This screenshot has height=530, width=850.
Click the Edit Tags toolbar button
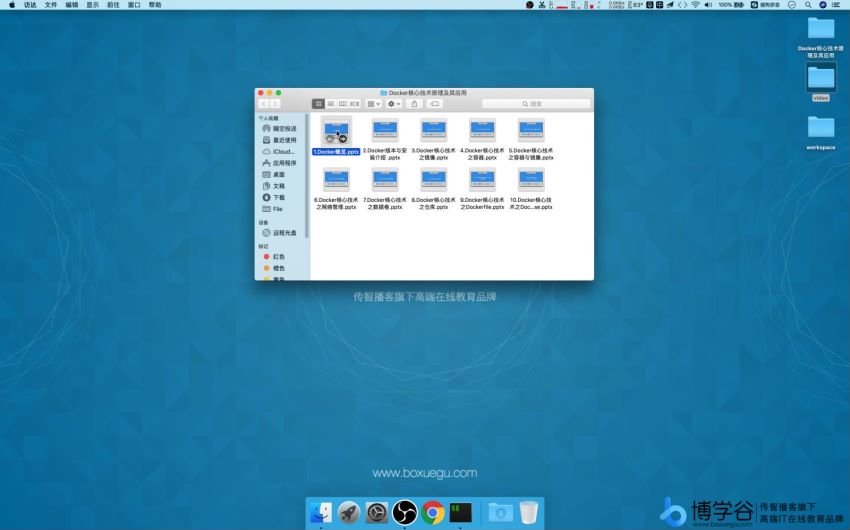[x=435, y=104]
